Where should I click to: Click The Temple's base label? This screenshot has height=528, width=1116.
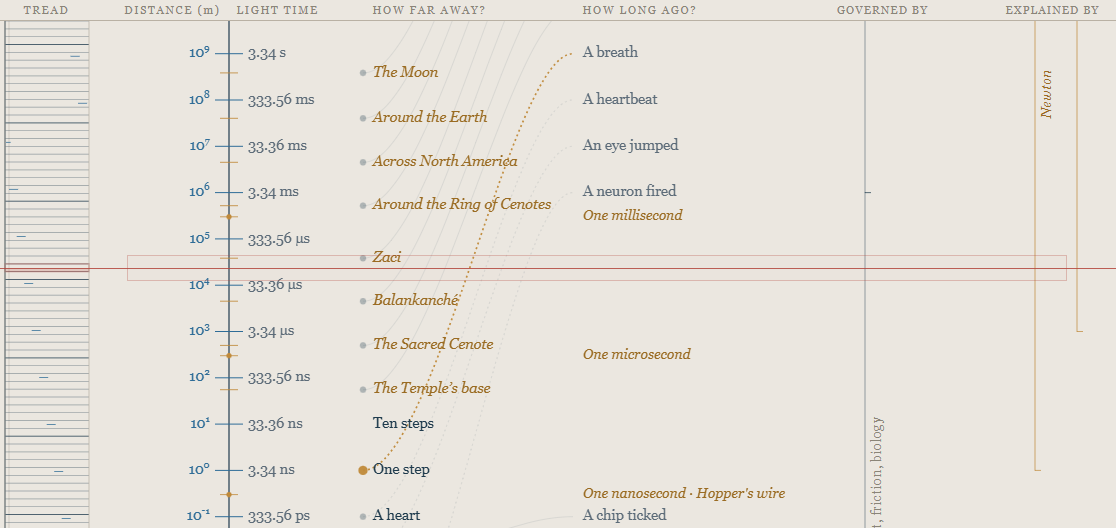coord(431,388)
